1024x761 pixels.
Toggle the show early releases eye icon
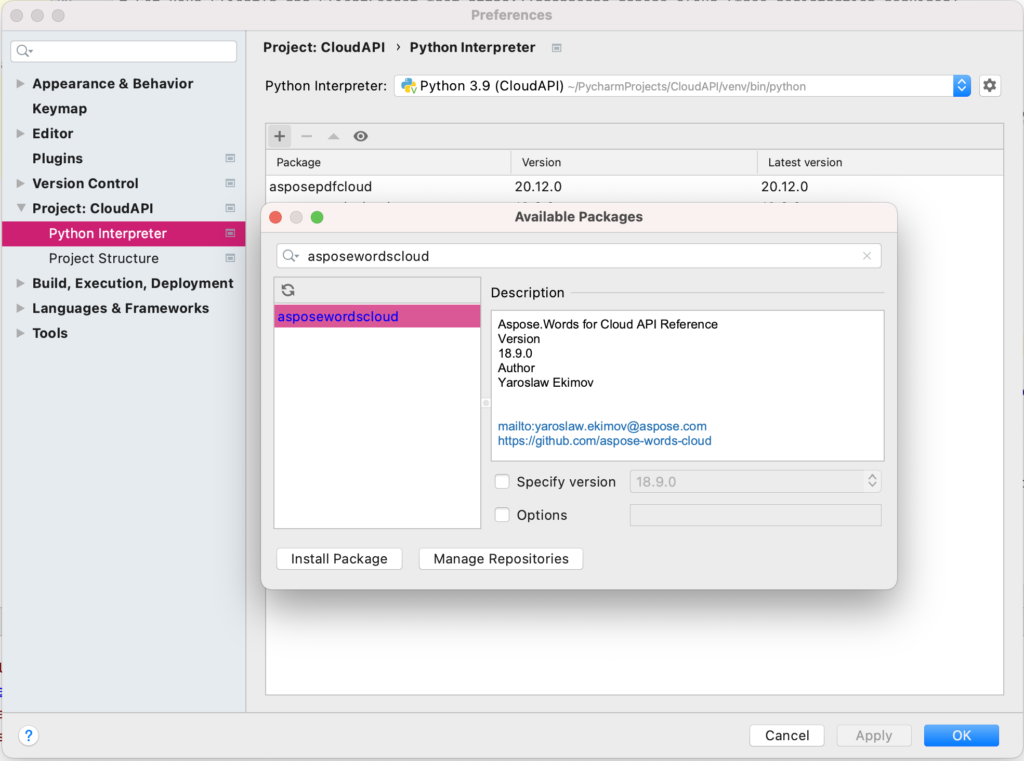[x=360, y=136]
